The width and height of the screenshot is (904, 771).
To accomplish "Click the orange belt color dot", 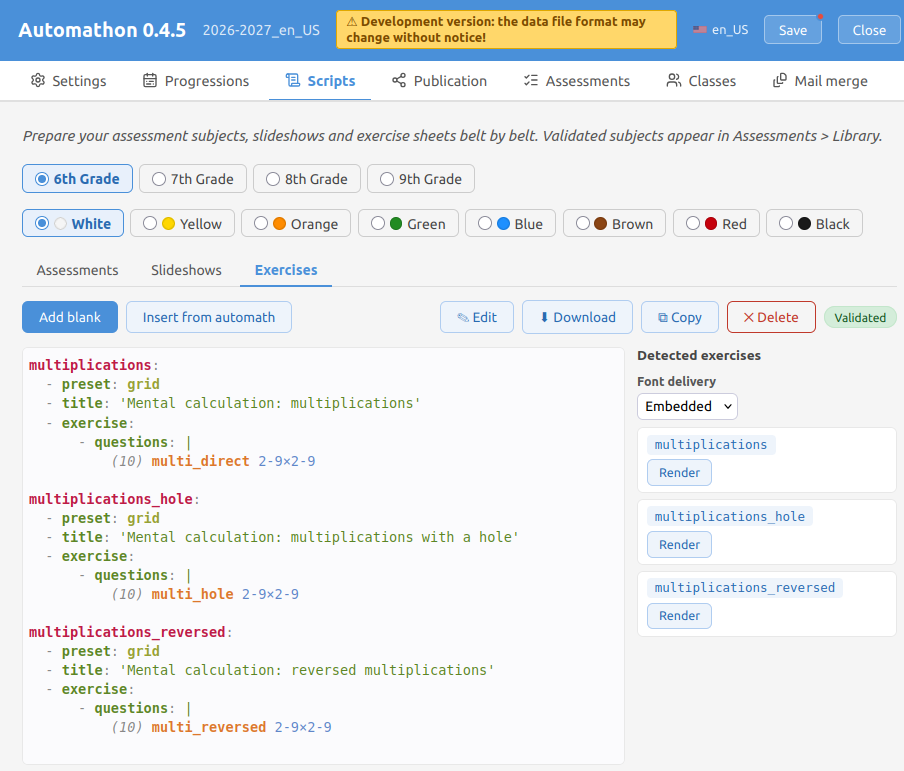I will [x=279, y=224].
